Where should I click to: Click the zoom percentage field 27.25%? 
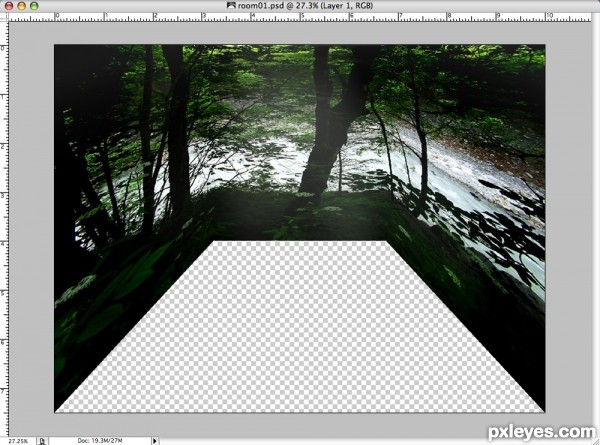pos(18,441)
